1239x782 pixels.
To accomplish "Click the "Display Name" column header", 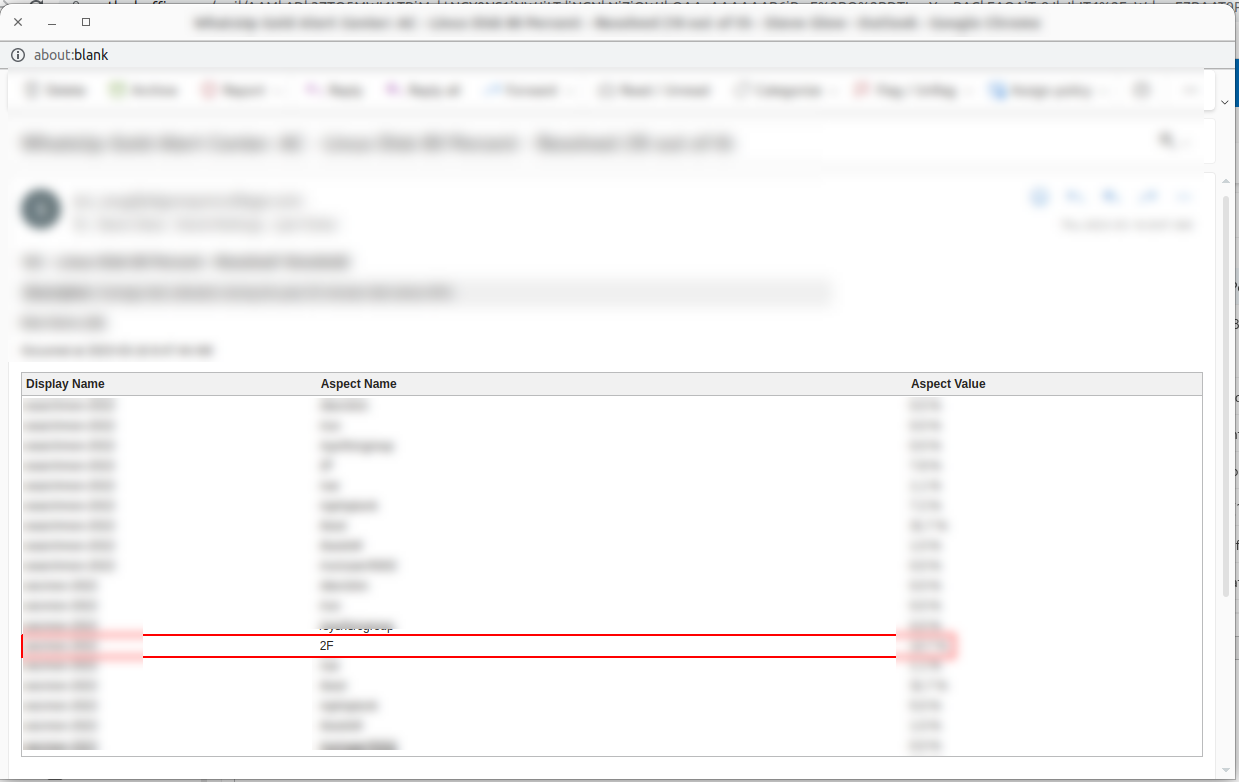I will (x=65, y=384).
